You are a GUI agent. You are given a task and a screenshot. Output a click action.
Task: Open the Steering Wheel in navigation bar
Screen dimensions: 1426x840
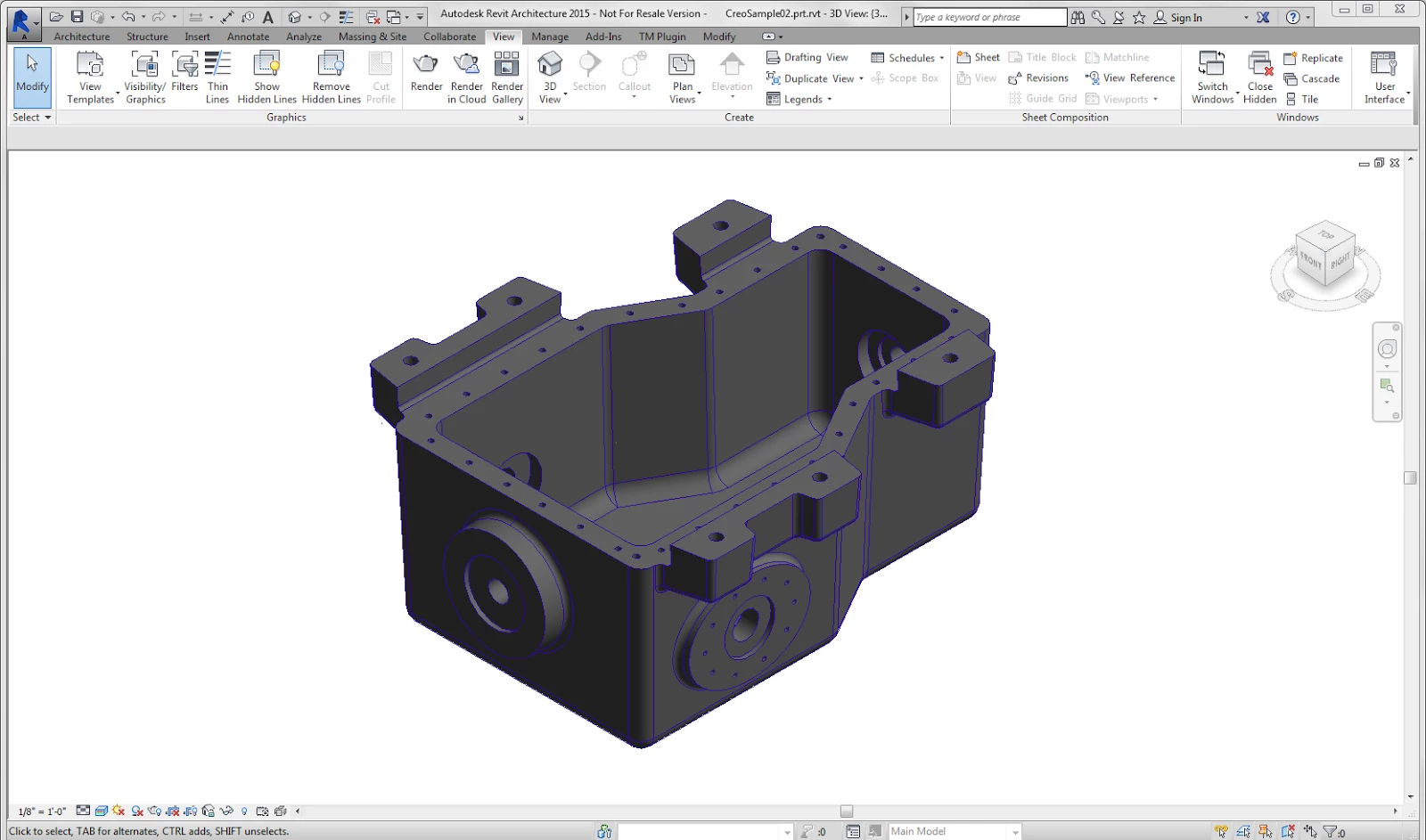[1387, 349]
